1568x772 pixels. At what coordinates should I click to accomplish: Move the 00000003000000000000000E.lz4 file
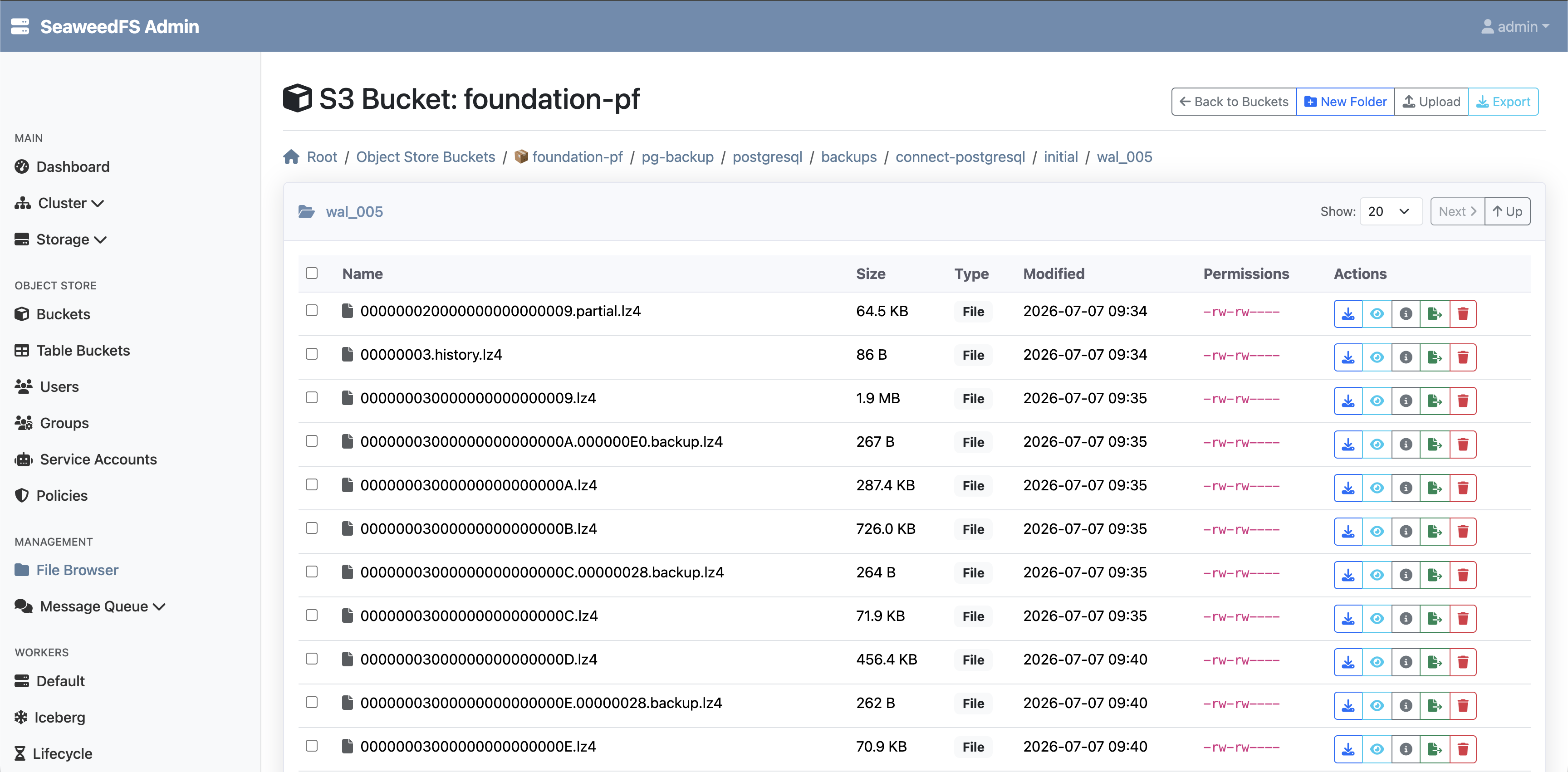point(1435,749)
